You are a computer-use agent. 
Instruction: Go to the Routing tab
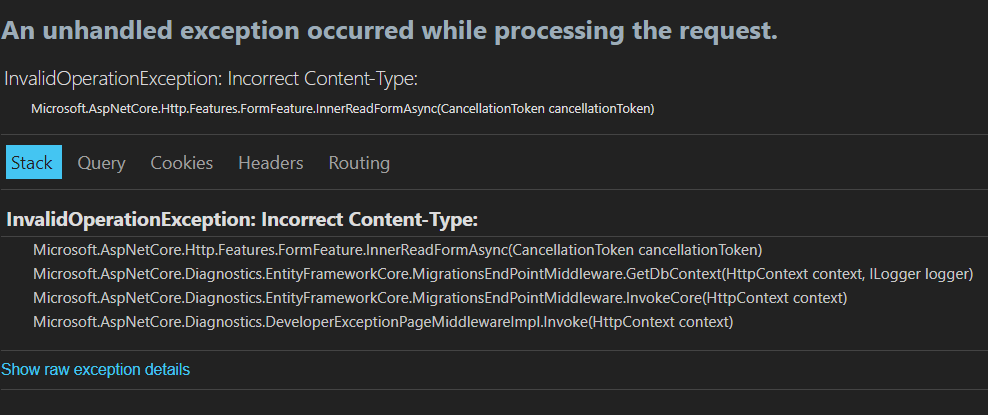tap(359, 162)
